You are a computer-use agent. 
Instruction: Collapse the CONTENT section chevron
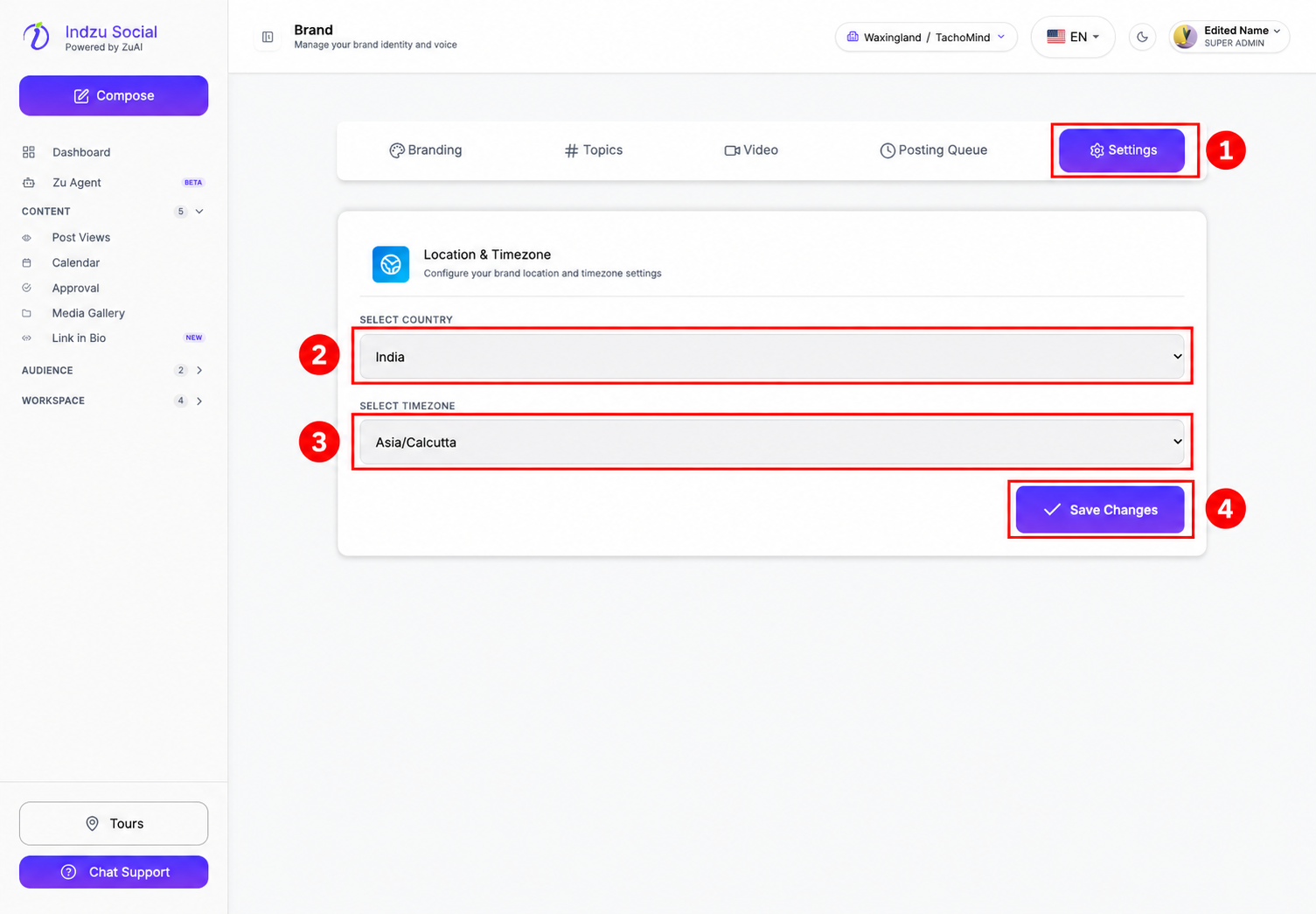(x=199, y=212)
